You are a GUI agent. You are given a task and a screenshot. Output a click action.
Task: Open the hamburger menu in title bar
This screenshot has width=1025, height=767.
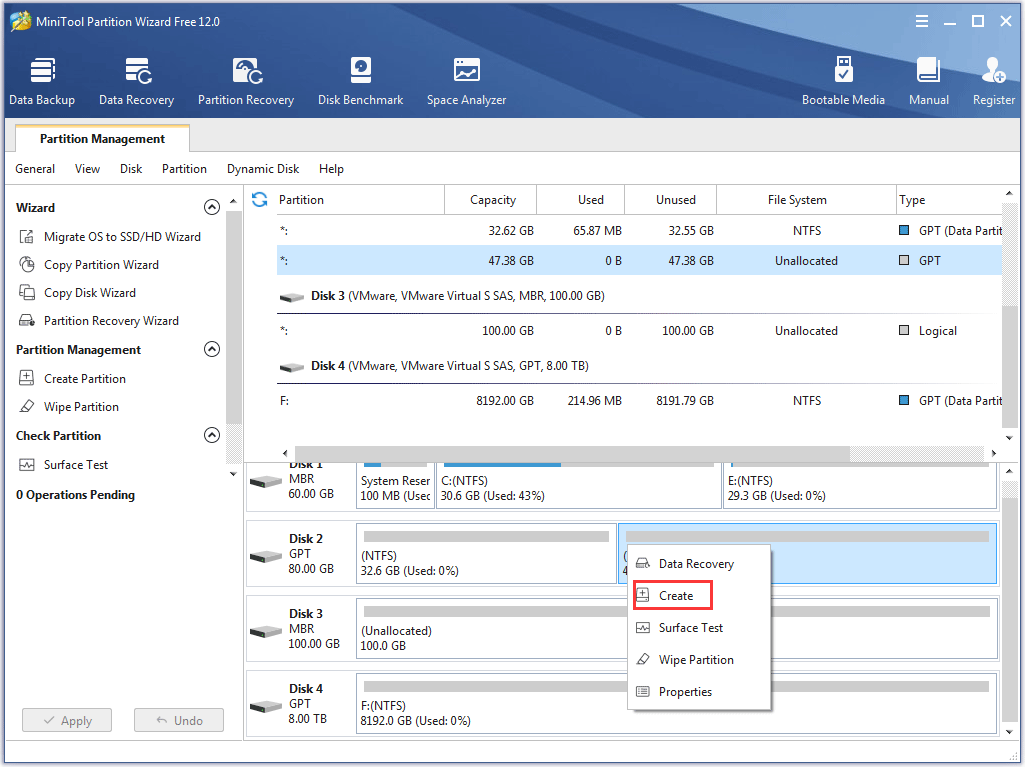[x=921, y=20]
